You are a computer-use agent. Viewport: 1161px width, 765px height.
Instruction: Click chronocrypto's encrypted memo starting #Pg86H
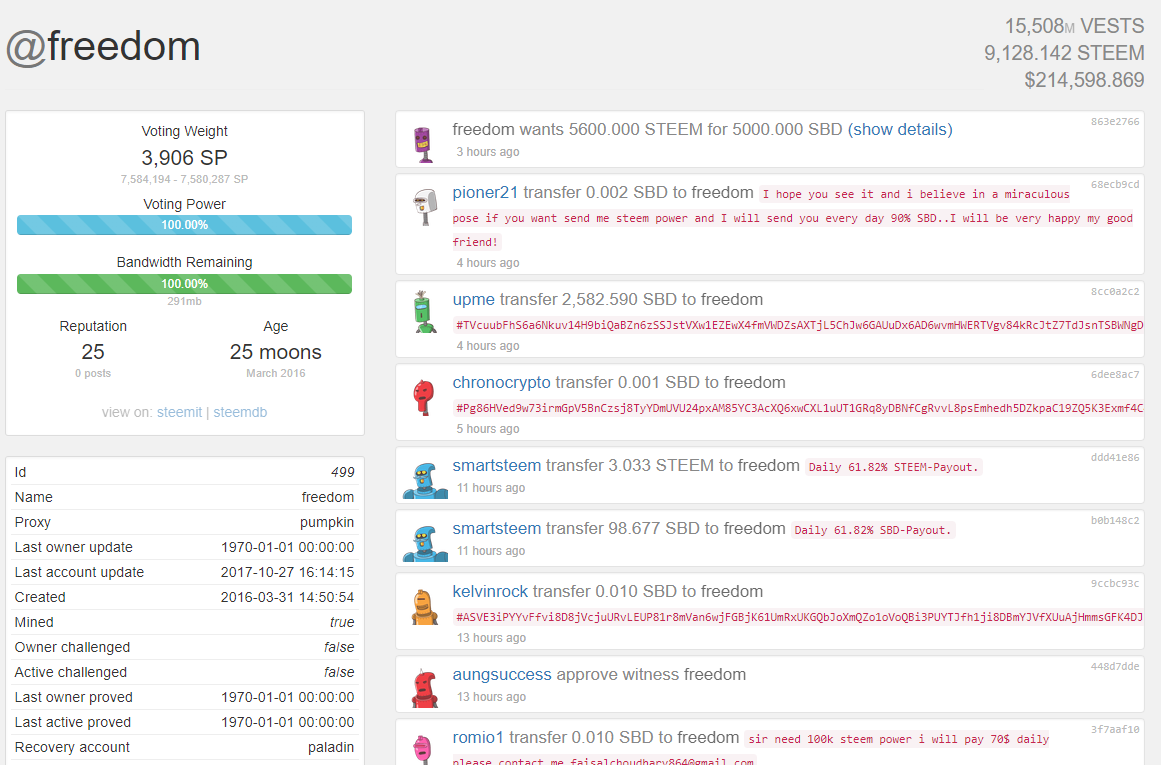(x=798, y=408)
